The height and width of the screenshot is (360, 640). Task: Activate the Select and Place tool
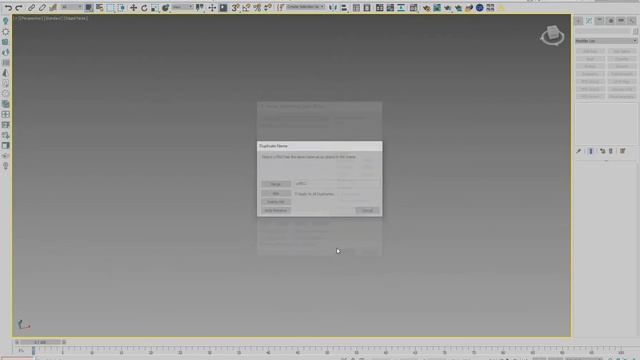coord(165,8)
